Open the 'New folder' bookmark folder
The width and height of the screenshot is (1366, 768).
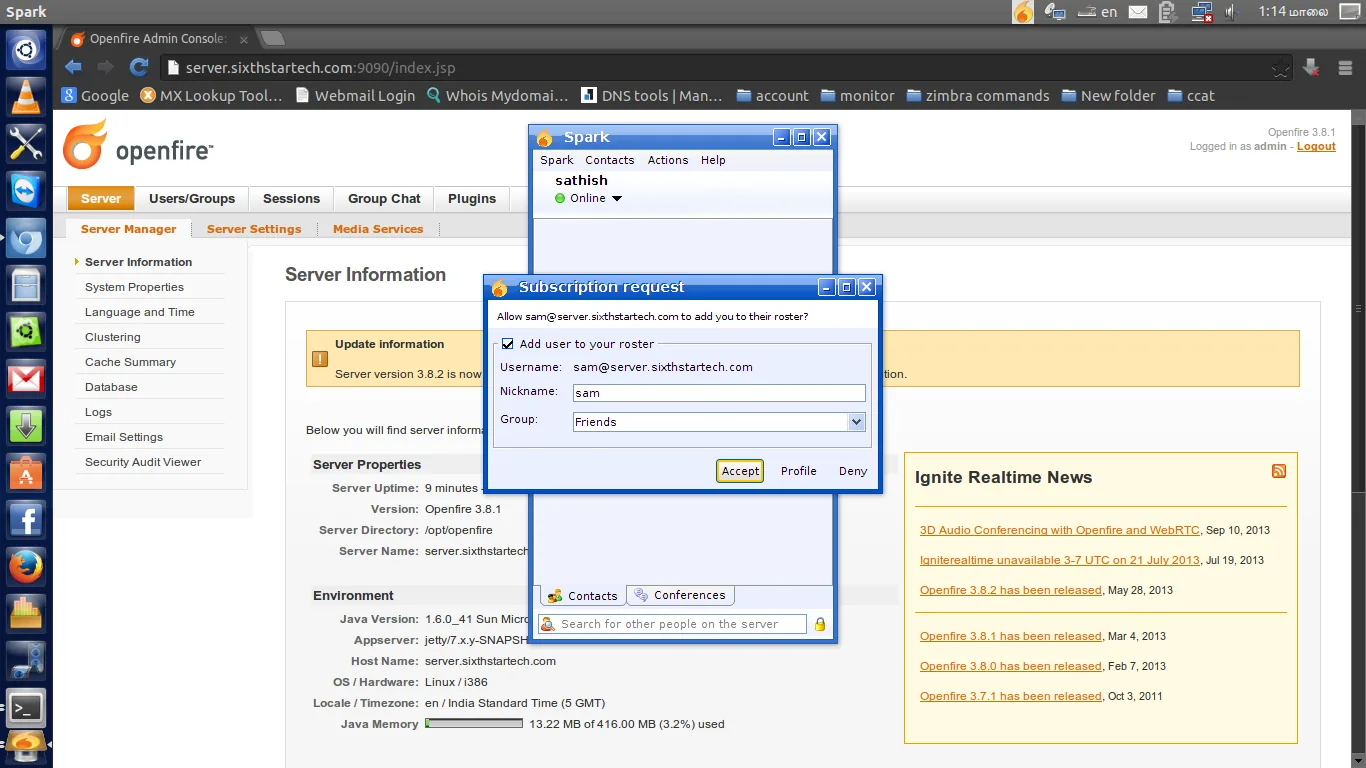[x=1108, y=96]
